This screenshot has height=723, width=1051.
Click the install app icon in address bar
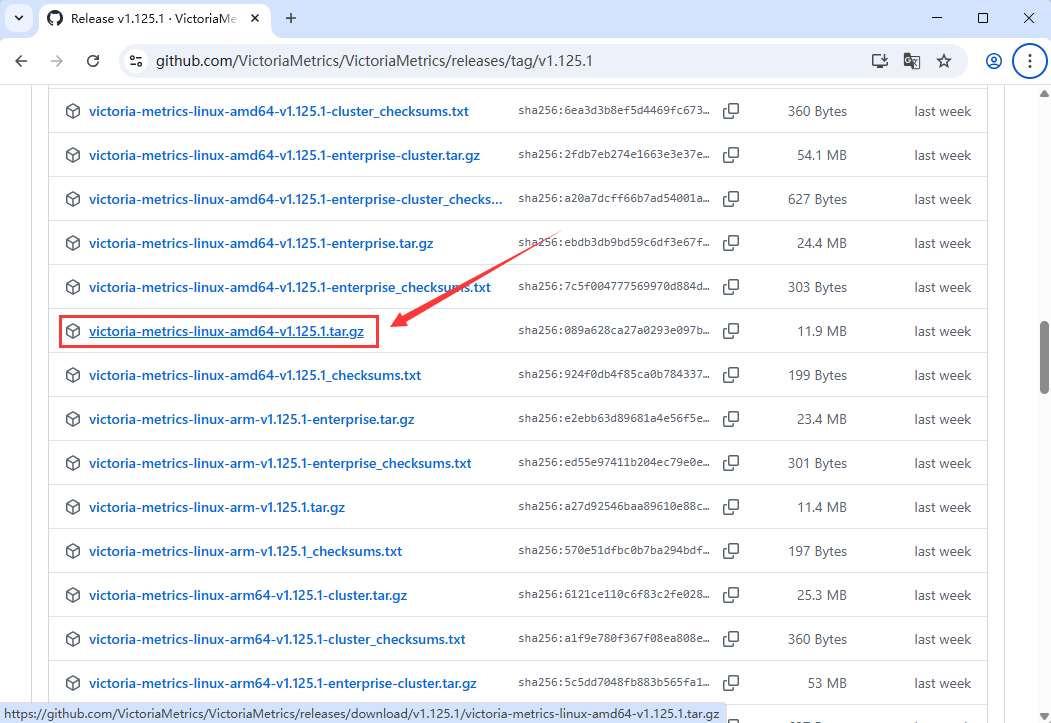tap(879, 61)
